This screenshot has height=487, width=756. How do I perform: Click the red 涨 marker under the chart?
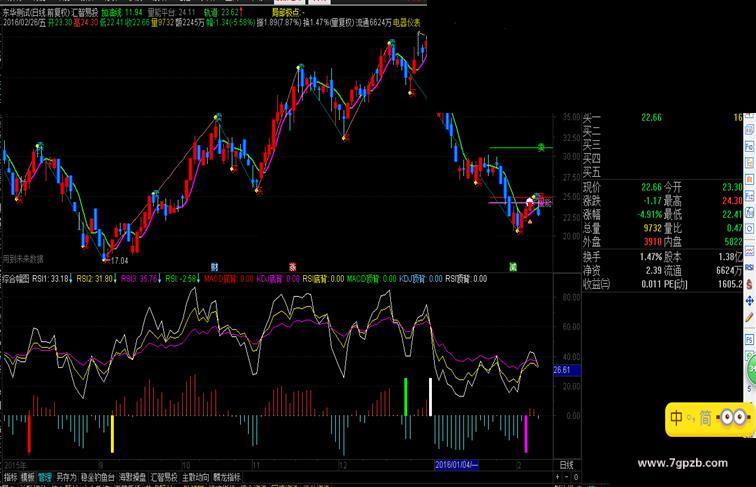[292, 267]
